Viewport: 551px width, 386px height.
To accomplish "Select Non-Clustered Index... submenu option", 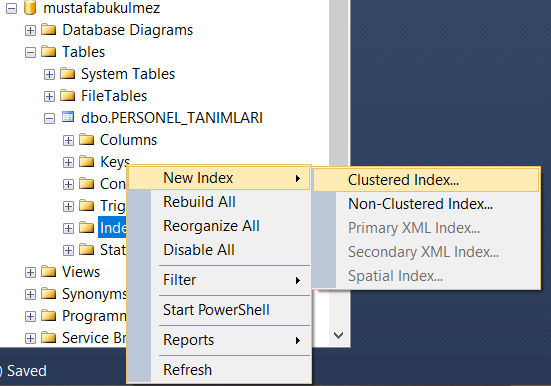I will (426, 204).
